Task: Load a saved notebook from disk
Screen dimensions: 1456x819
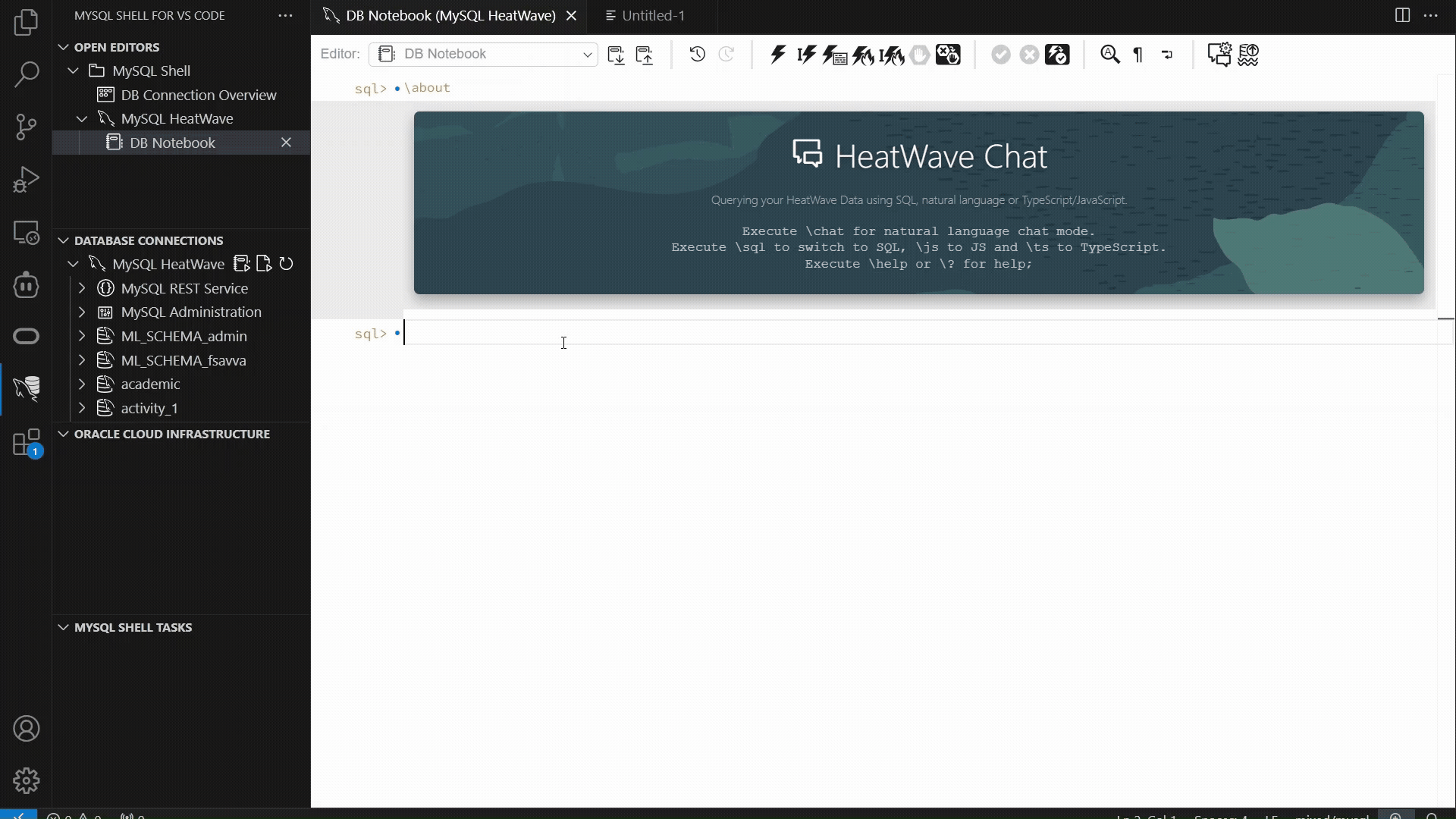Action: (617, 55)
